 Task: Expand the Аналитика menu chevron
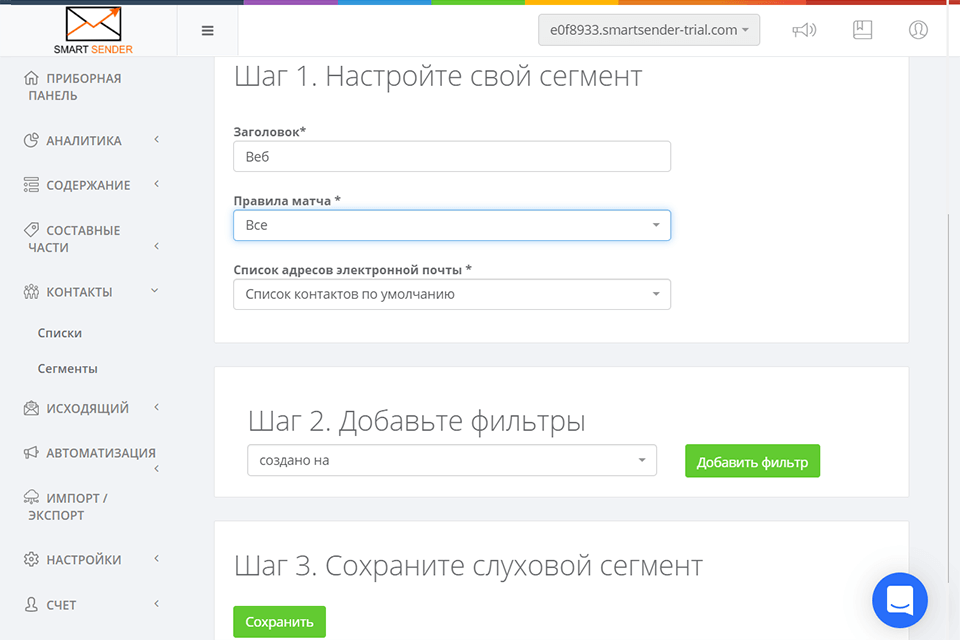[x=157, y=140]
